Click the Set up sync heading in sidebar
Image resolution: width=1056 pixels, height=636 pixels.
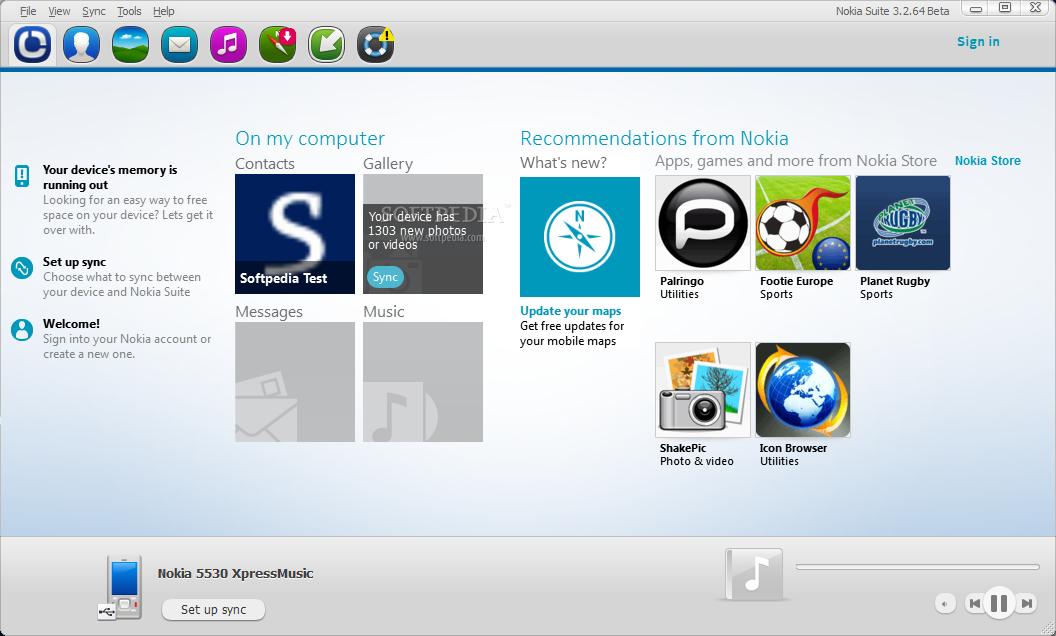pos(74,261)
